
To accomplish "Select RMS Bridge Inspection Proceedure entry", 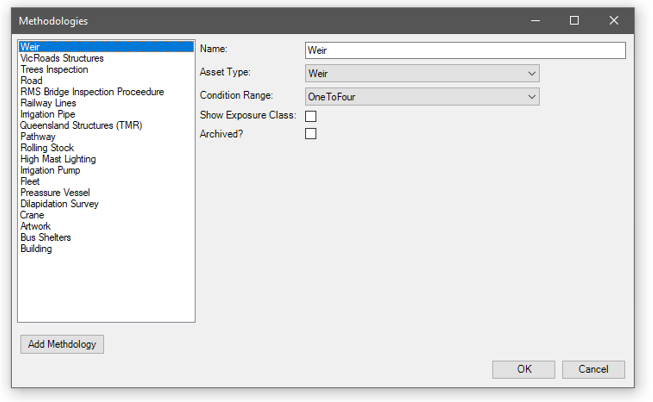I will [x=92, y=92].
